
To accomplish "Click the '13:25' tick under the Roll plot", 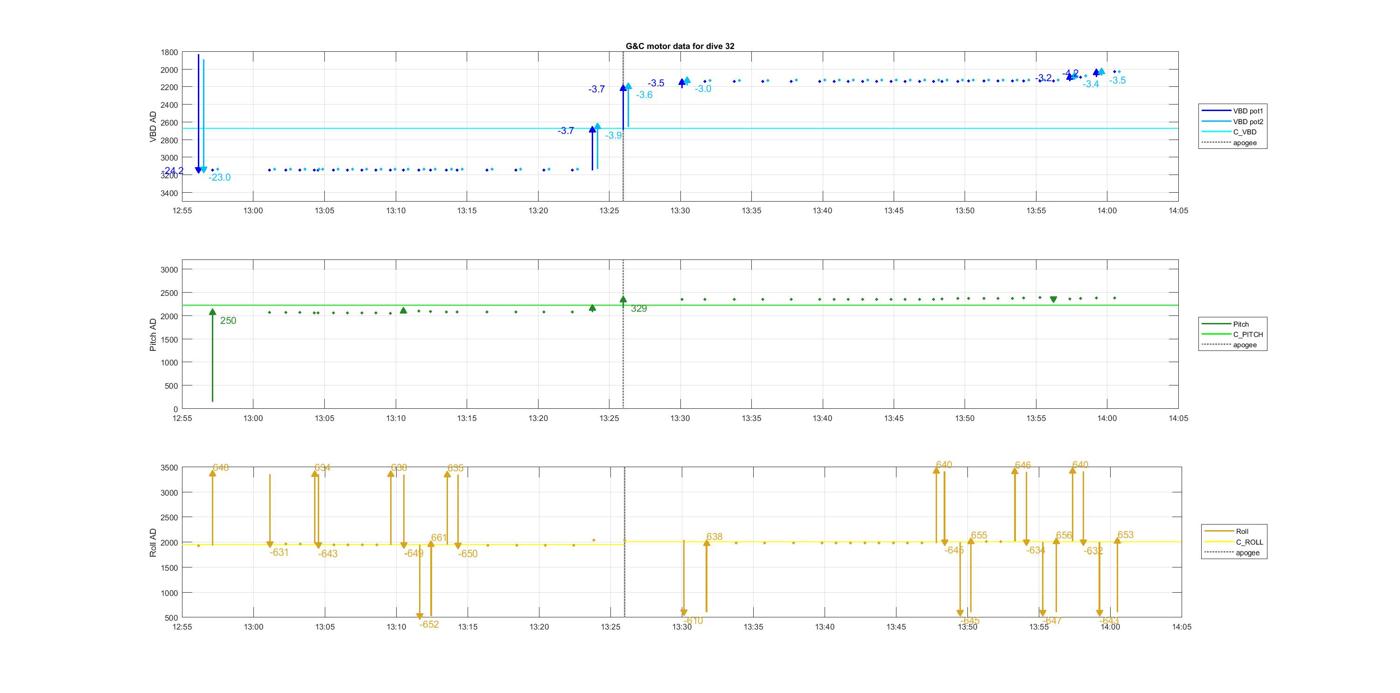I will (610, 627).
